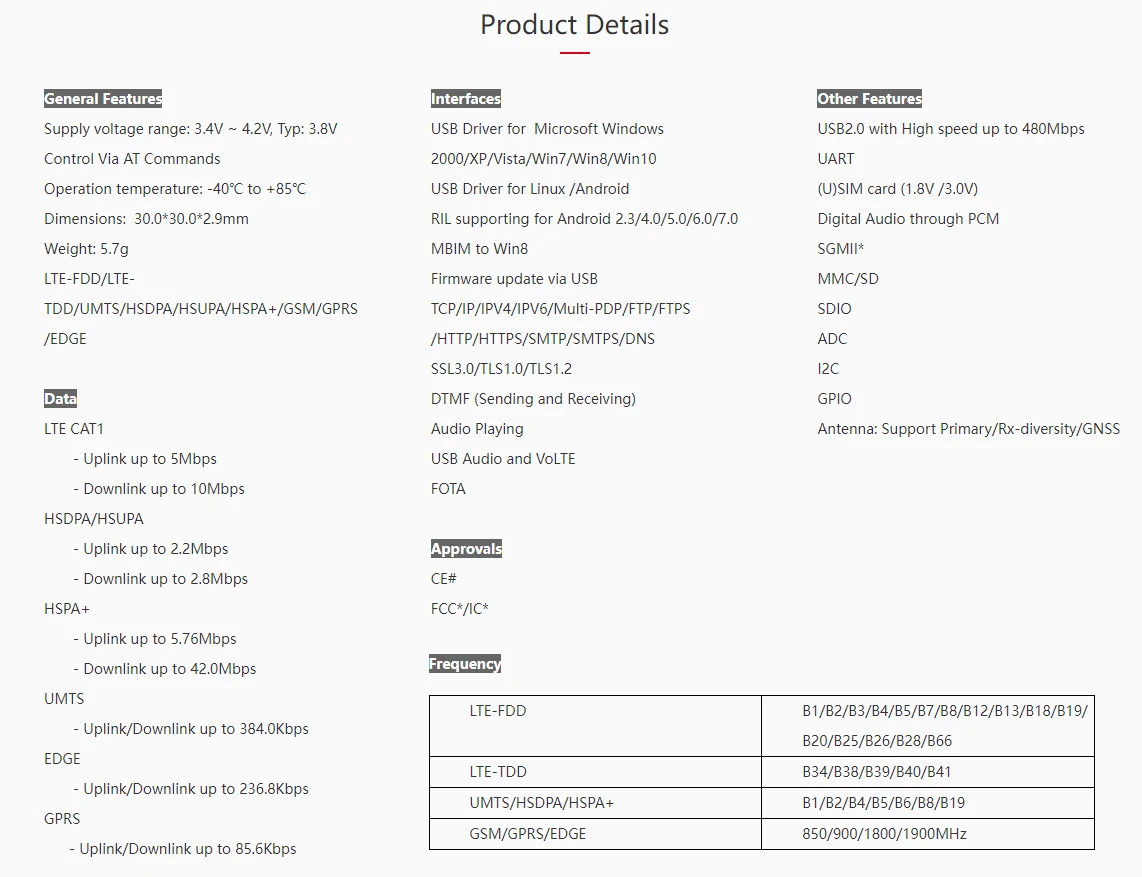
Task: Click the LTE-FDD table row label
Action: (x=498, y=711)
